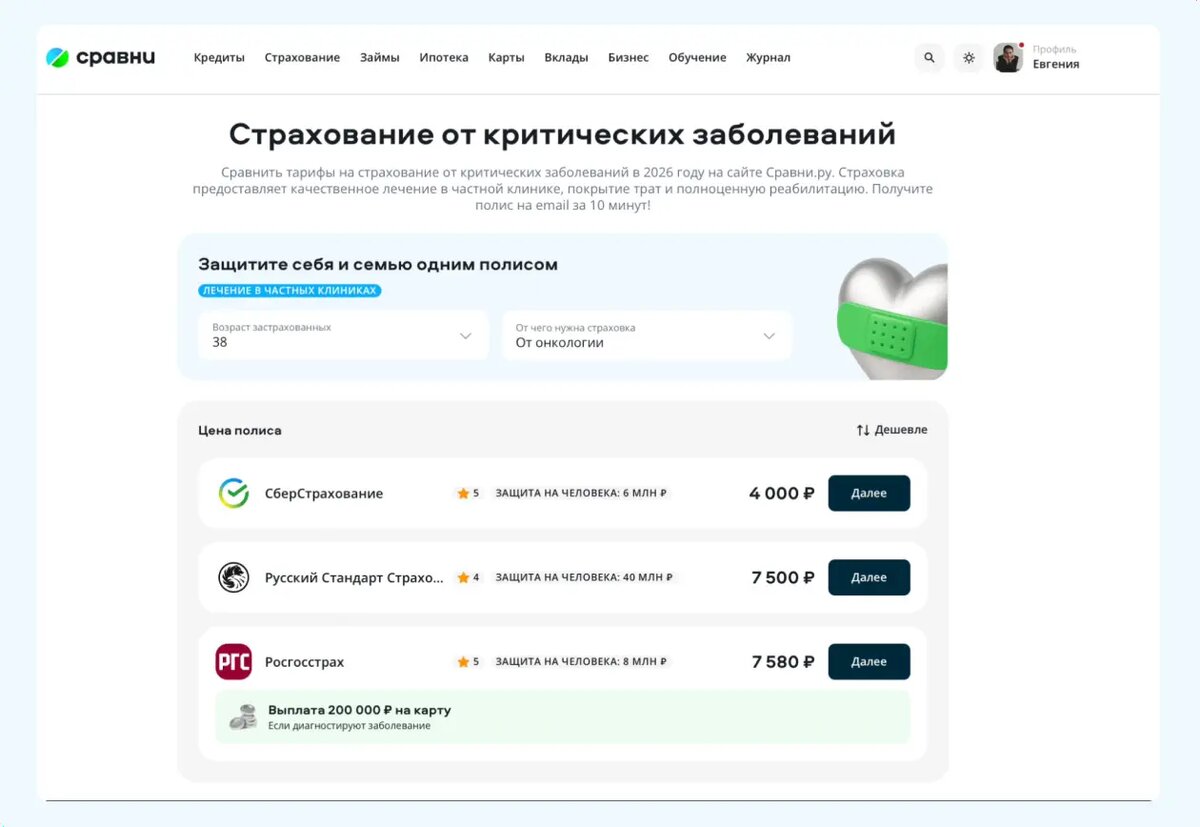Open the Бизнес menu
This screenshot has height=827, width=1200.
[x=628, y=58]
